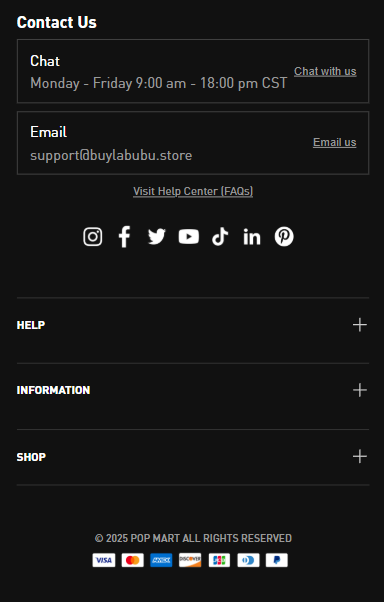Visit the Twitter profile icon
The height and width of the screenshot is (602, 384).
157,236
